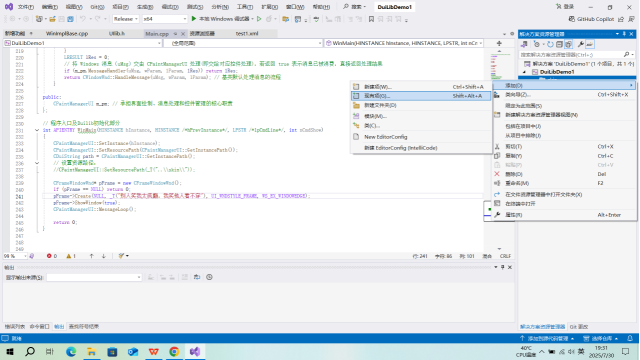Click the Output panel clock icon
The image size is (640, 360).
click(x=209, y=277)
